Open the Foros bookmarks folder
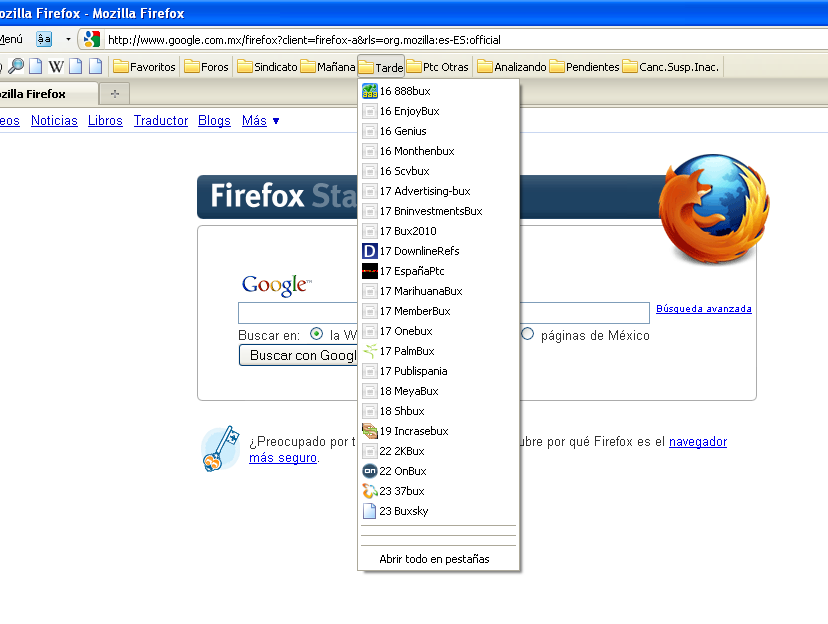Image resolution: width=828 pixels, height=624 pixels. click(206, 67)
